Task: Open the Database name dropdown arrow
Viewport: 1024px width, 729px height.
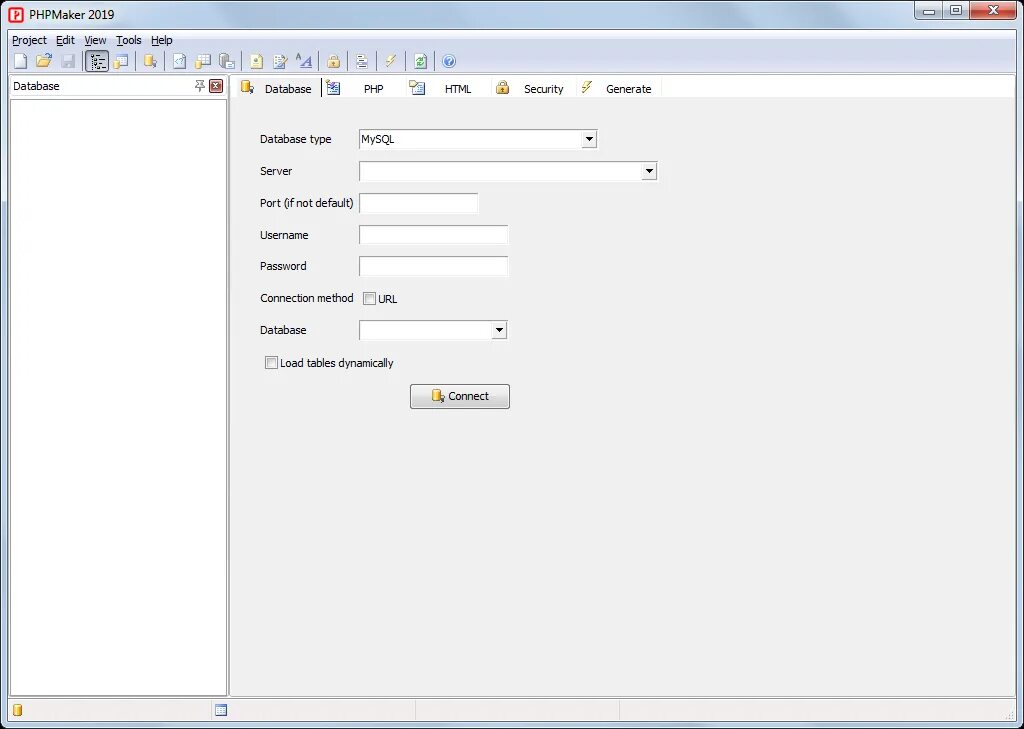Action: (x=499, y=331)
